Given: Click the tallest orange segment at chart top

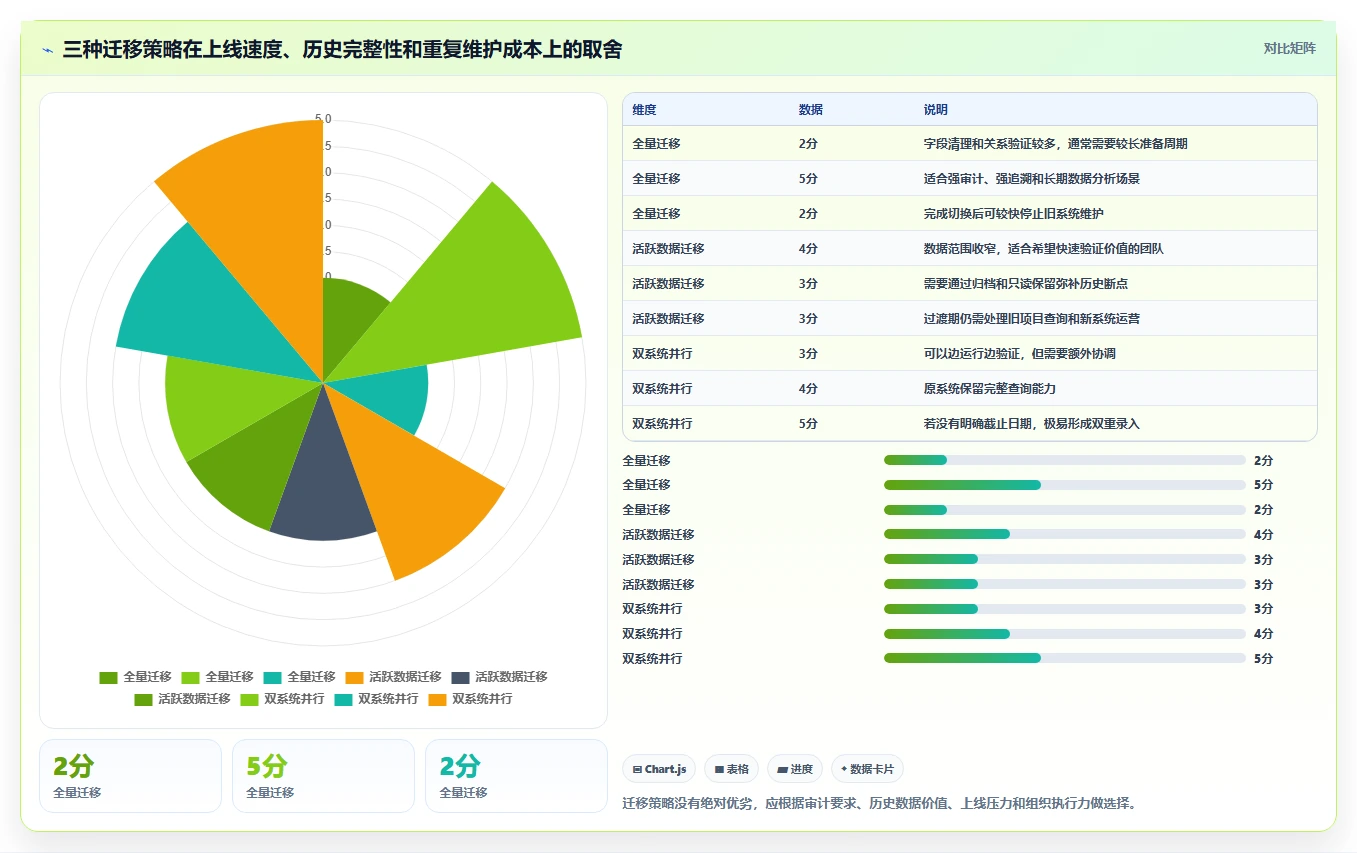Looking at the screenshot, I should click(x=265, y=220).
